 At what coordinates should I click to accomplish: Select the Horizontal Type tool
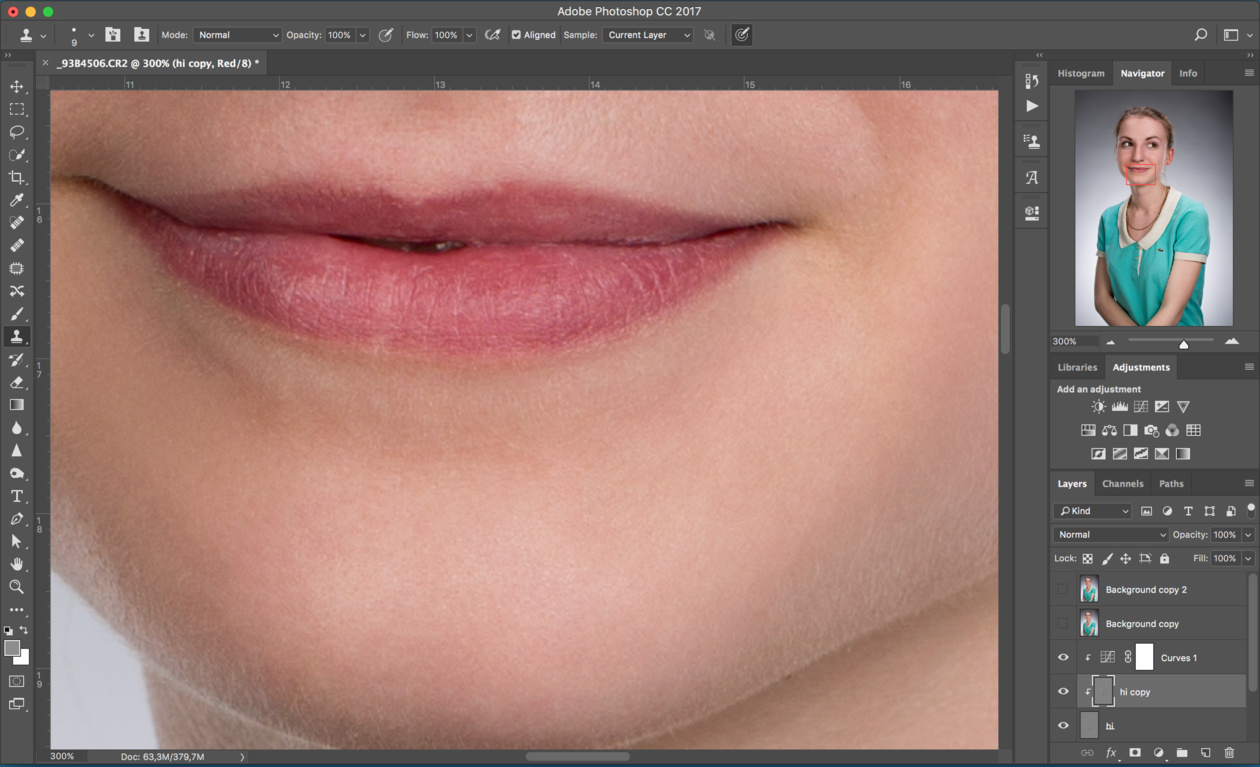click(17, 496)
